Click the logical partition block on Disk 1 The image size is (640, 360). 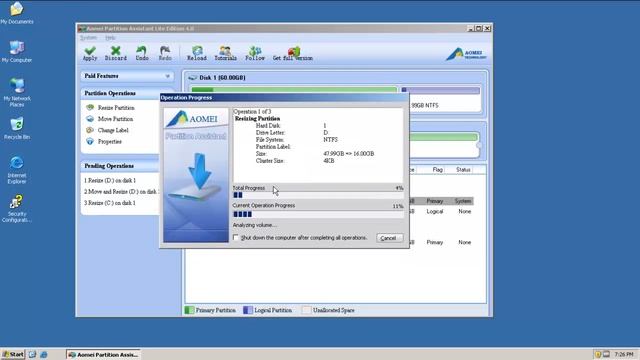440,90
